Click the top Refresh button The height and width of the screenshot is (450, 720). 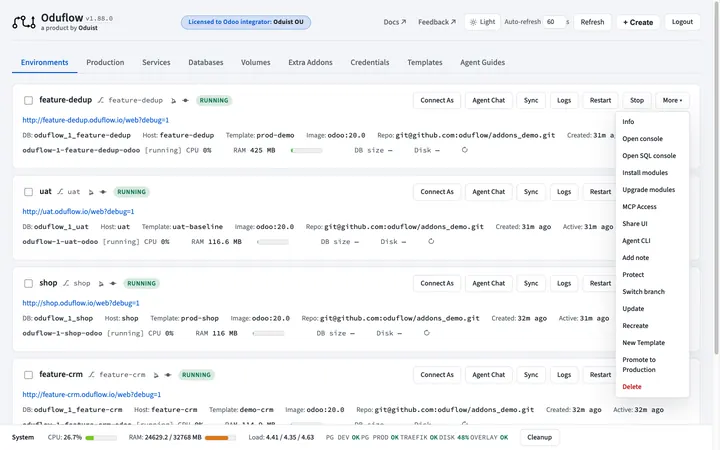(592, 22)
